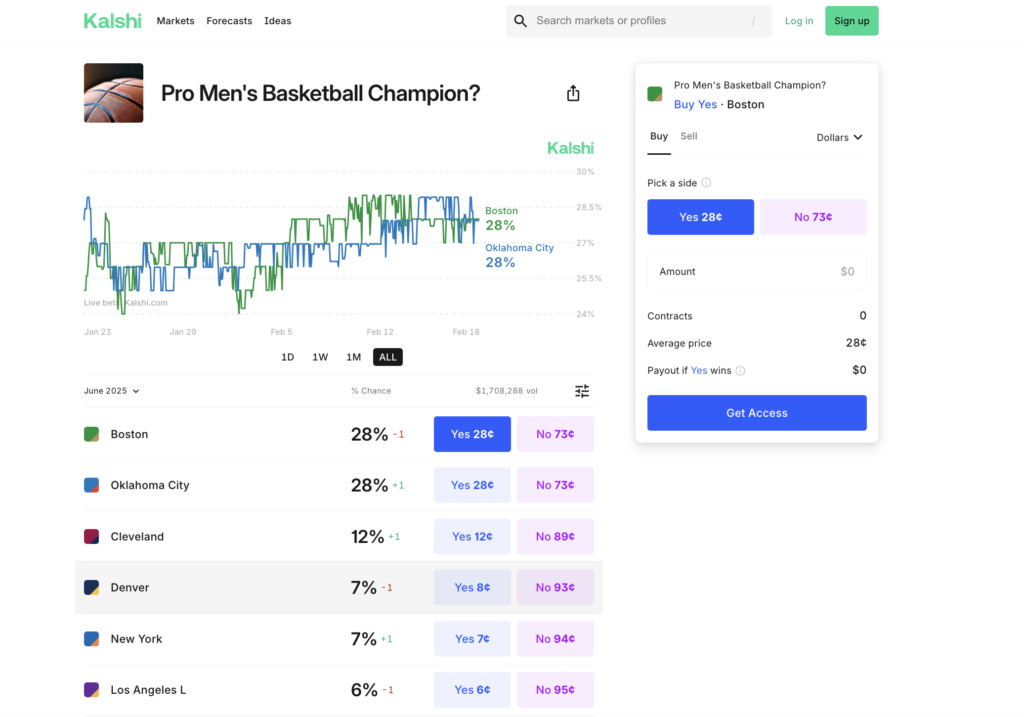Select the 1W chart time range
This screenshot has height=717, width=1024.
pyautogui.click(x=320, y=357)
